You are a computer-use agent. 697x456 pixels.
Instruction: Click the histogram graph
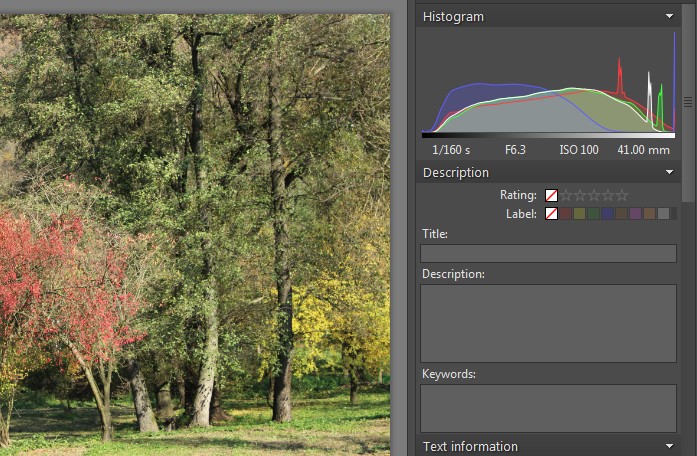549,84
